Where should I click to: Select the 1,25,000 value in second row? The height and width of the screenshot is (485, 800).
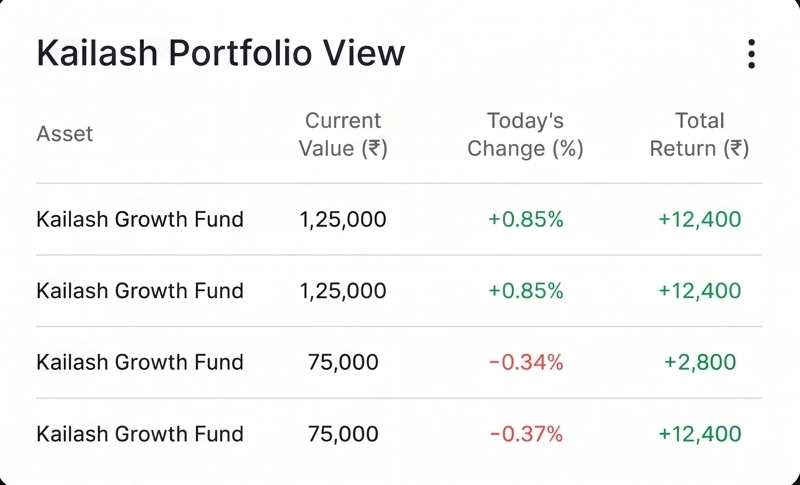pyautogui.click(x=343, y=291)
